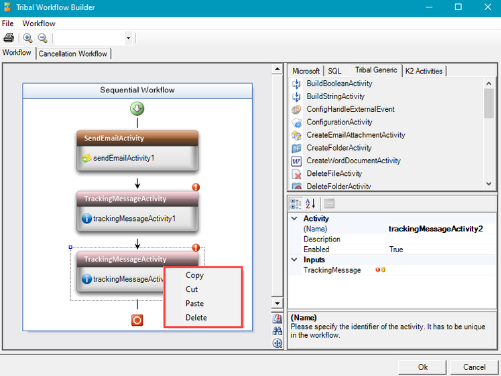The height and width of the screenshot is (376, 501).
Task: Click the print icon in toolbar
Action: pyautogui.click(x=9, y=38)
